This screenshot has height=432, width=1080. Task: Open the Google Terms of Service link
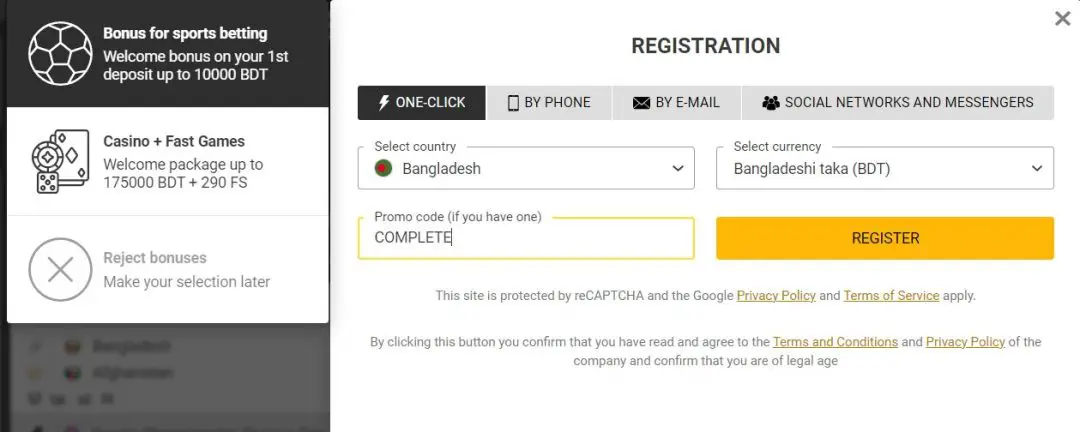tap(891, 296)
